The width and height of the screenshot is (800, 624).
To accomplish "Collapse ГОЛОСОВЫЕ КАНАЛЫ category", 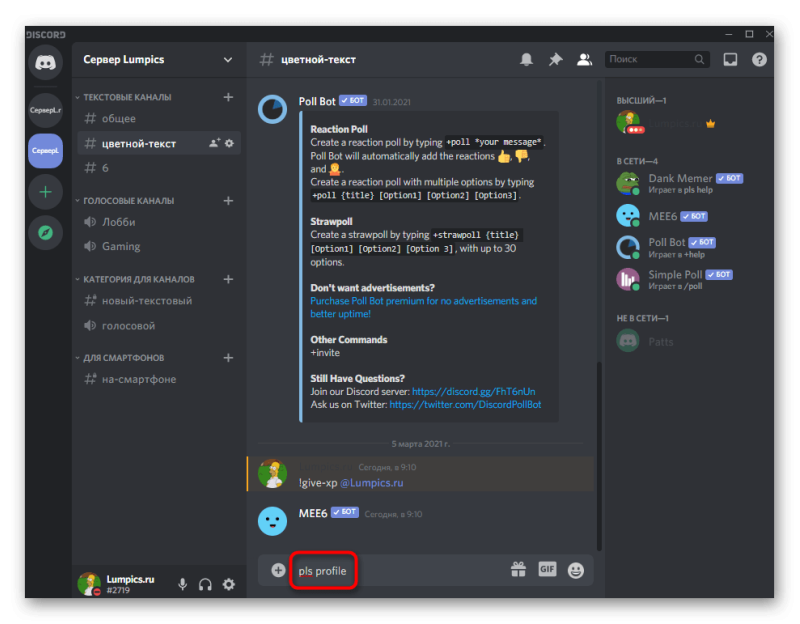I will 124,201.
